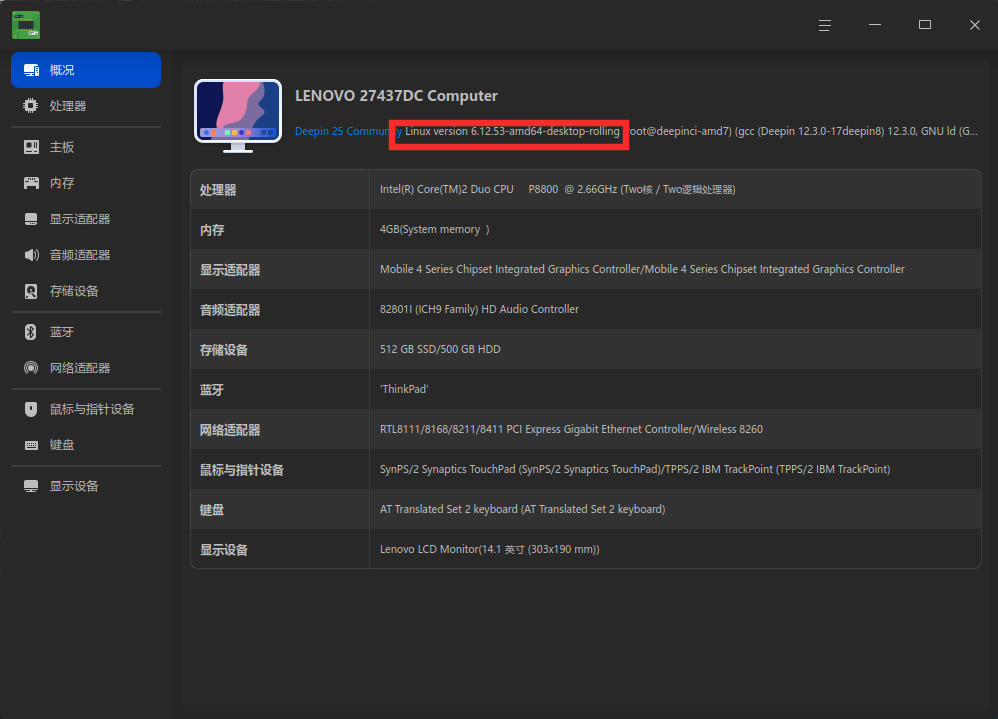The image size is (998, 719).
Task: Select the 'ThinkPad' bluetooth value
Action: [404, 389]
